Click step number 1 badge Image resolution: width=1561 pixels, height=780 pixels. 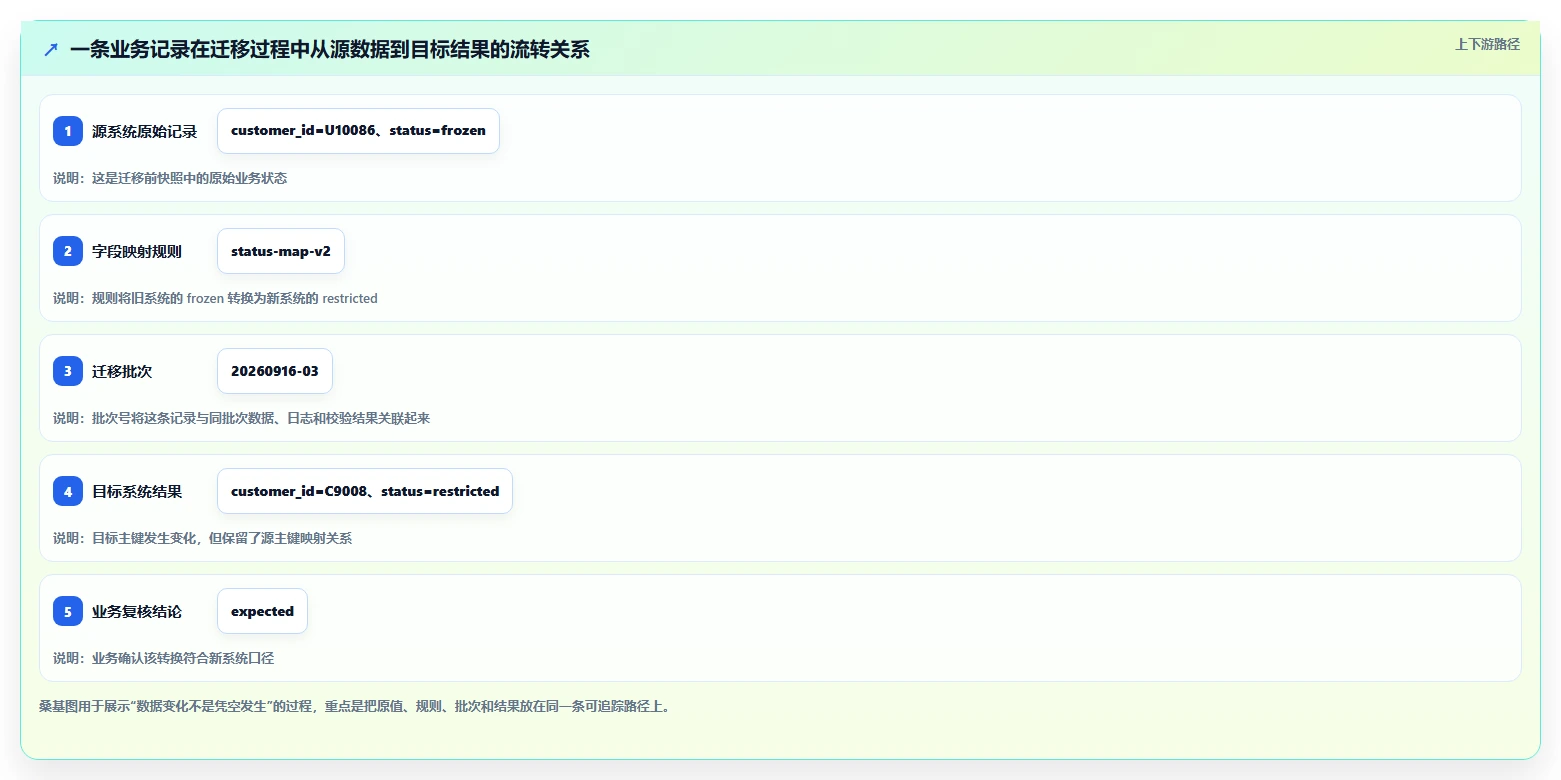pos(68,131)
